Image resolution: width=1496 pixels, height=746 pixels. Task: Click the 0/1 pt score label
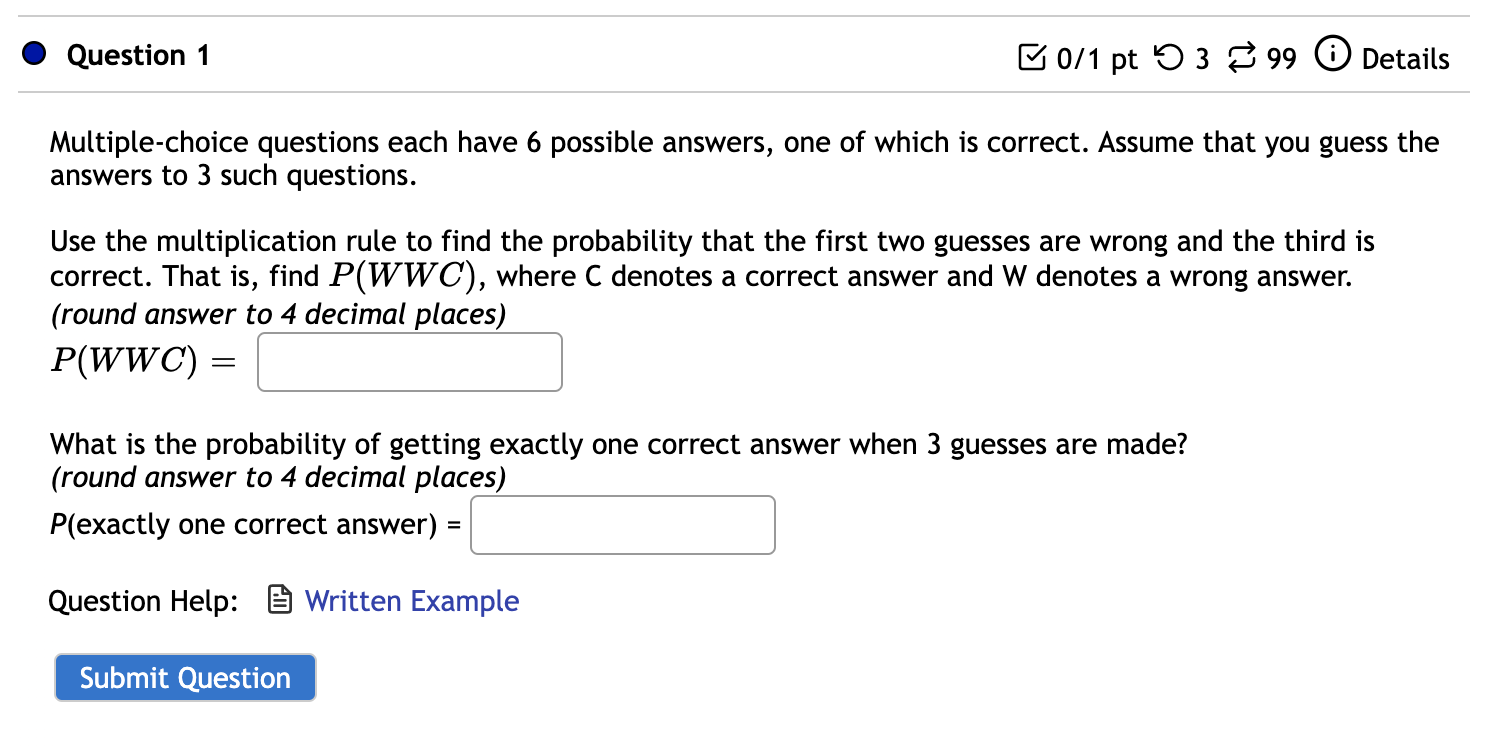1095,58
